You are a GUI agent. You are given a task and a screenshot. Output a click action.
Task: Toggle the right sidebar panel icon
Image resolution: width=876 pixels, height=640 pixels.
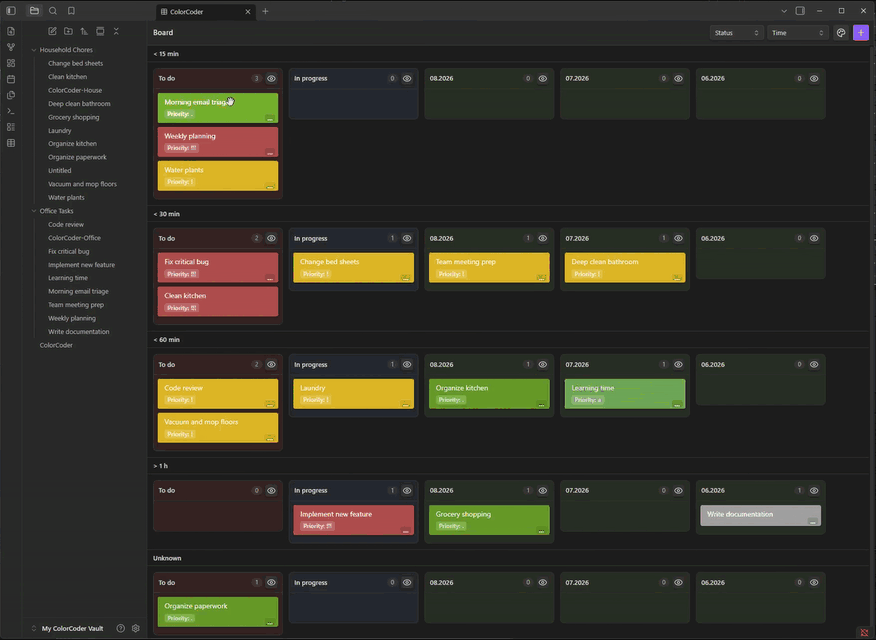click(x=800, y=11)
